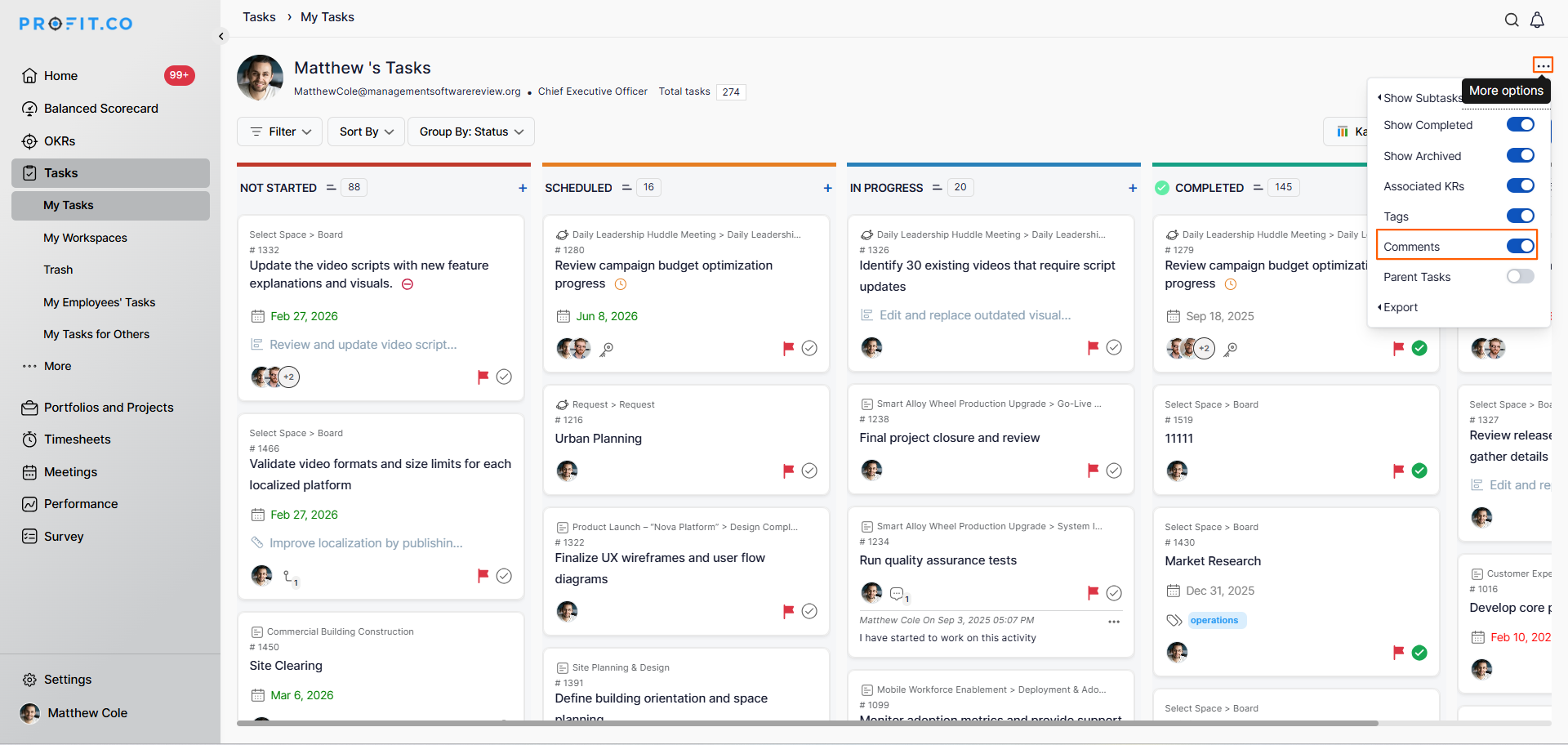The width and height of the screenshot is (1568, 745).
Task: Open the Filter dropdown
Action: (x=280, y=132)
